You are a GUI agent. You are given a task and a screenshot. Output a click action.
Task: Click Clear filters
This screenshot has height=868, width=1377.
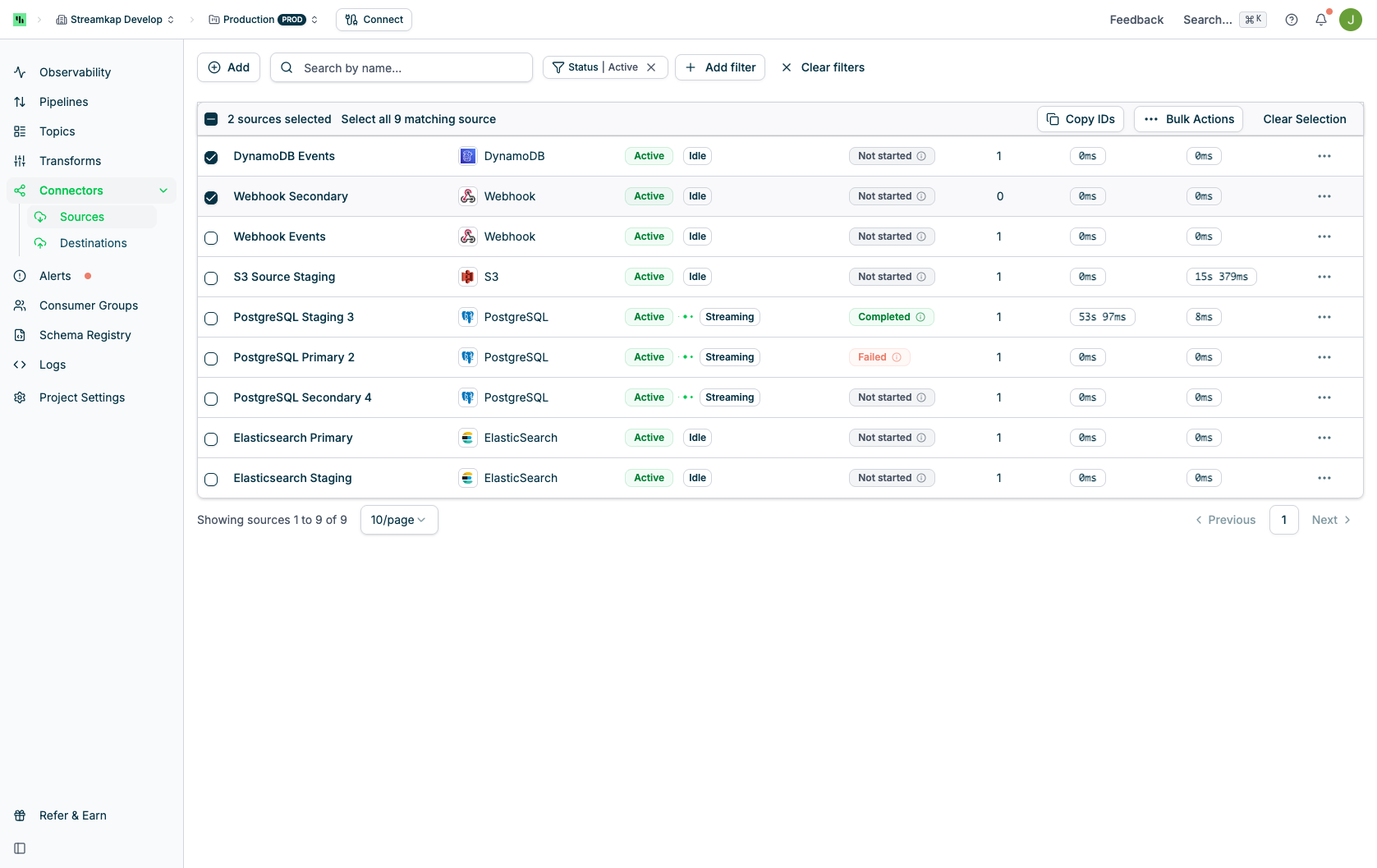(x=823, y=67)
